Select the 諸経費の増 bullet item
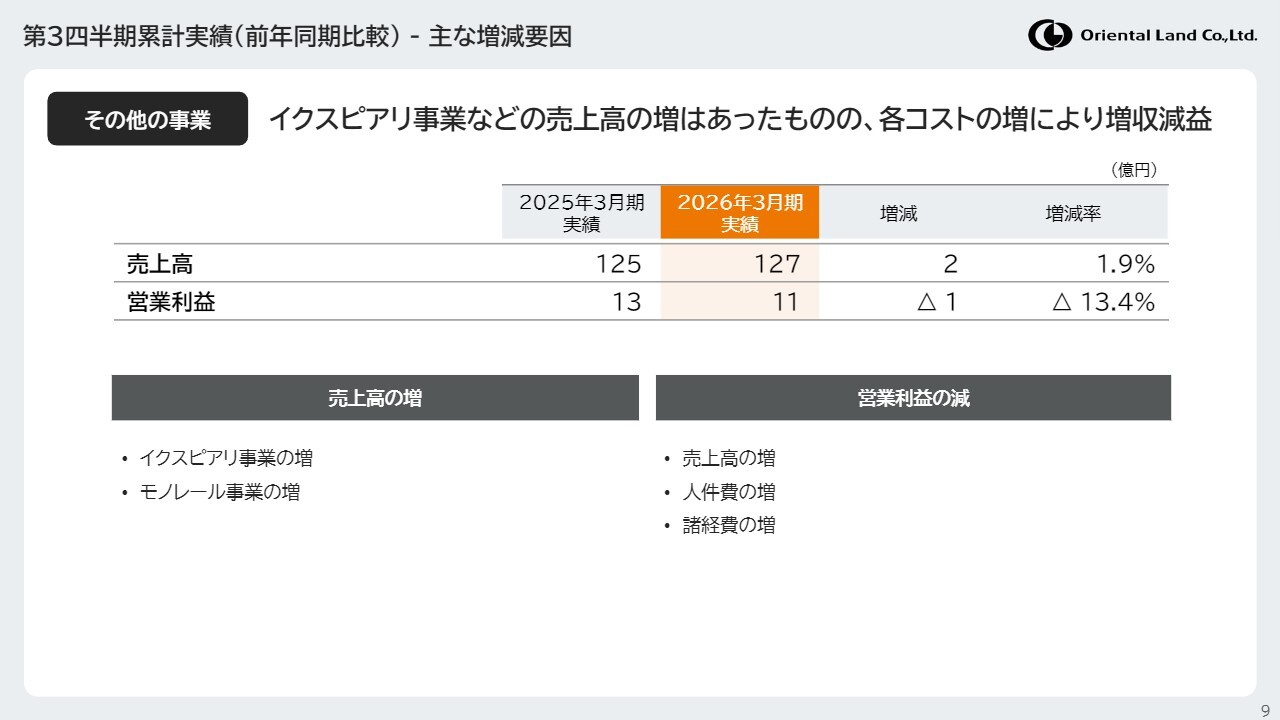The width and height of the screenshot is (1280, 720). click(729, 525)
